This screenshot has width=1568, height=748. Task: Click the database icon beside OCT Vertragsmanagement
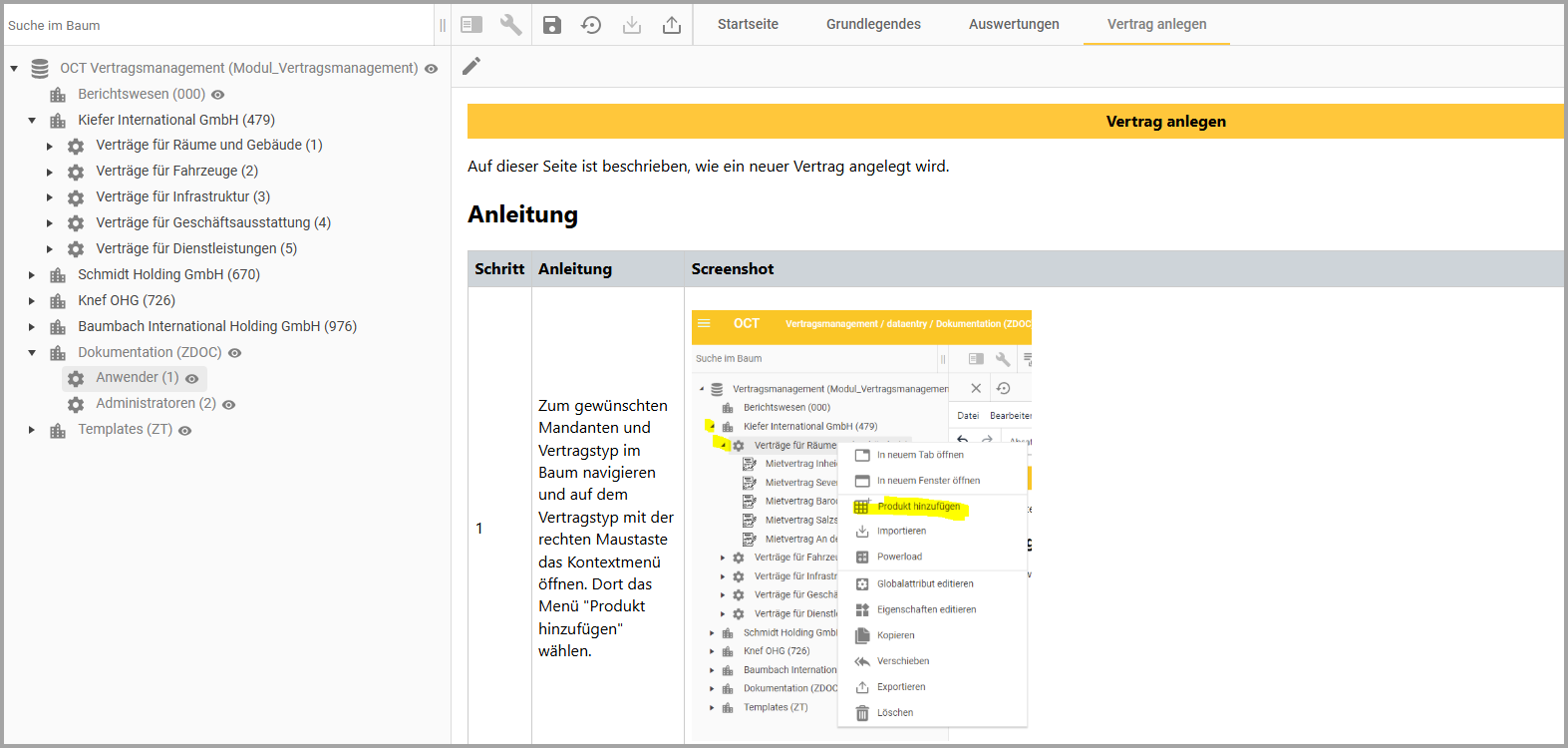tap(40, 69)
